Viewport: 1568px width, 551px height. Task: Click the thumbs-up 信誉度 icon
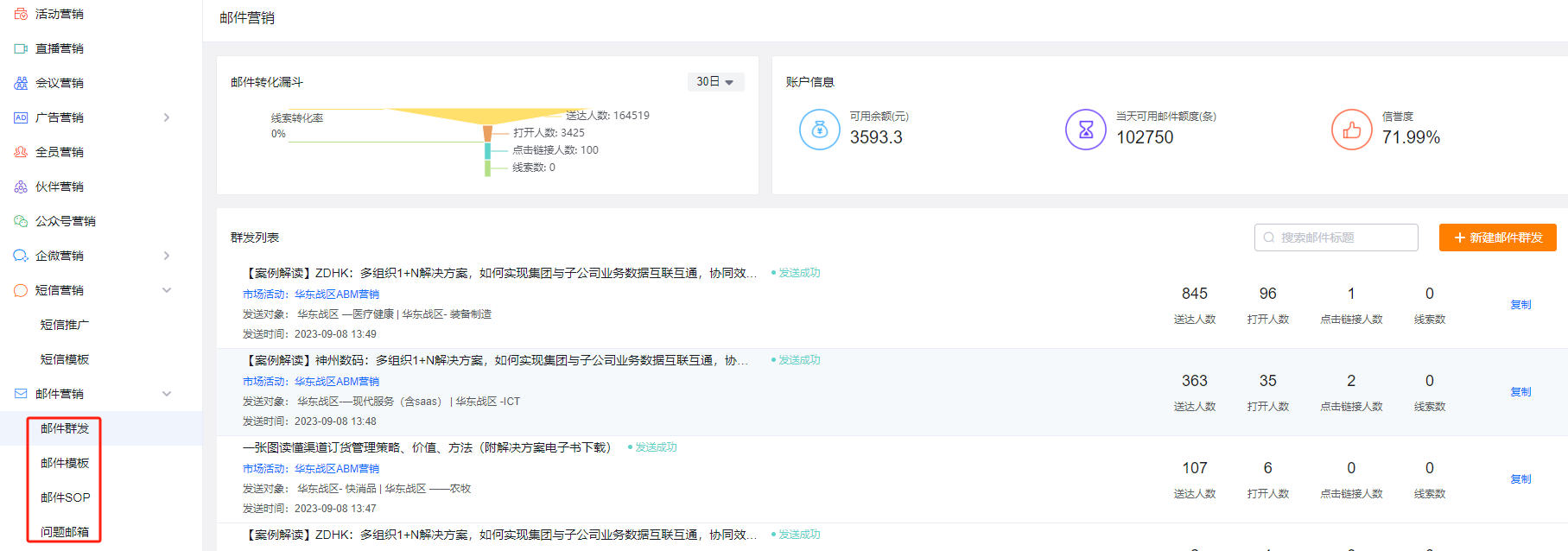1352,130
